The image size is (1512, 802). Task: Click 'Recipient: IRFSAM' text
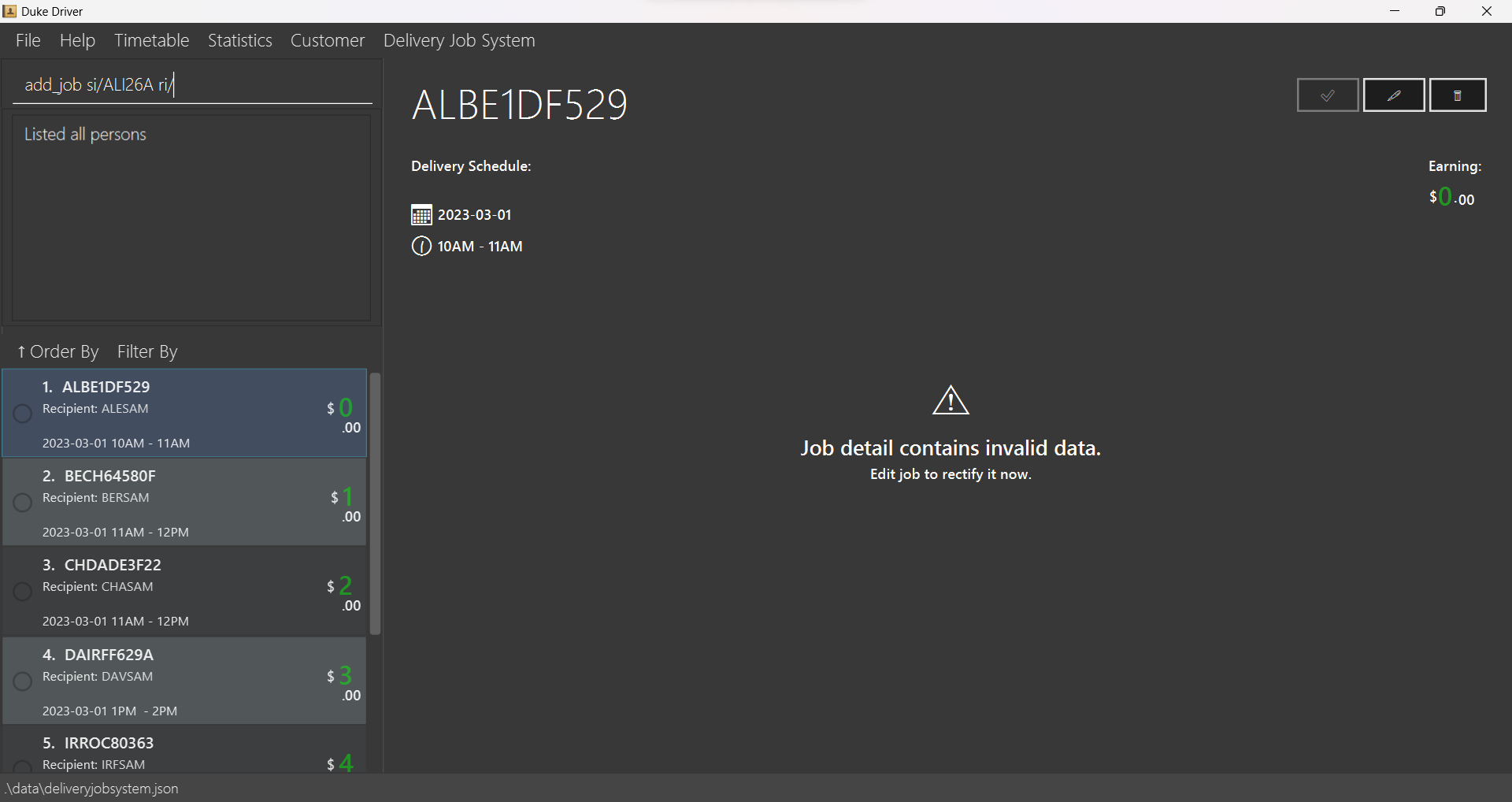pyautogui.click(x=94, y=765)
